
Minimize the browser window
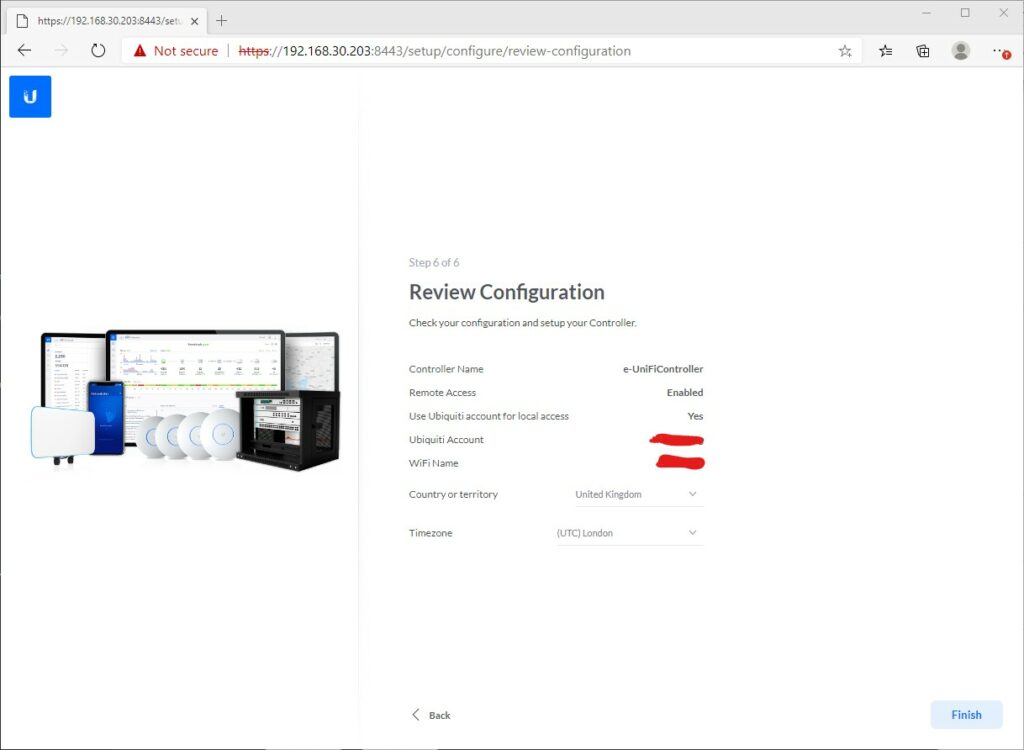click(x=926, y=13)
